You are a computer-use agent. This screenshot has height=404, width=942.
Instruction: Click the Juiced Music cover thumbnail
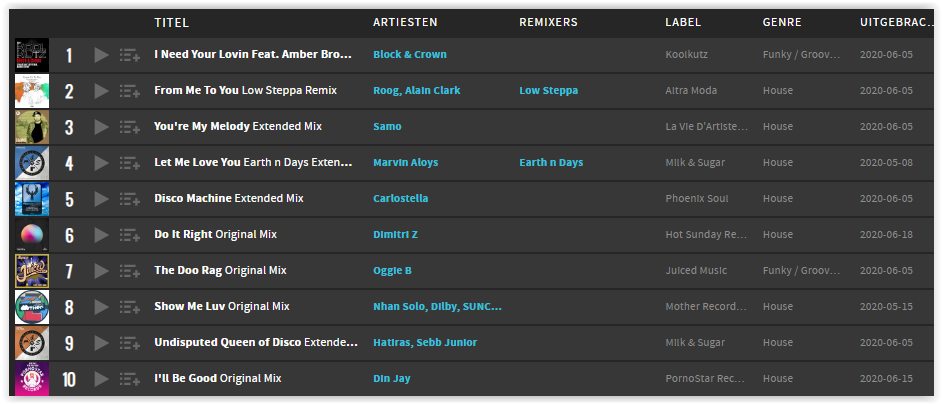coord(32,271)
